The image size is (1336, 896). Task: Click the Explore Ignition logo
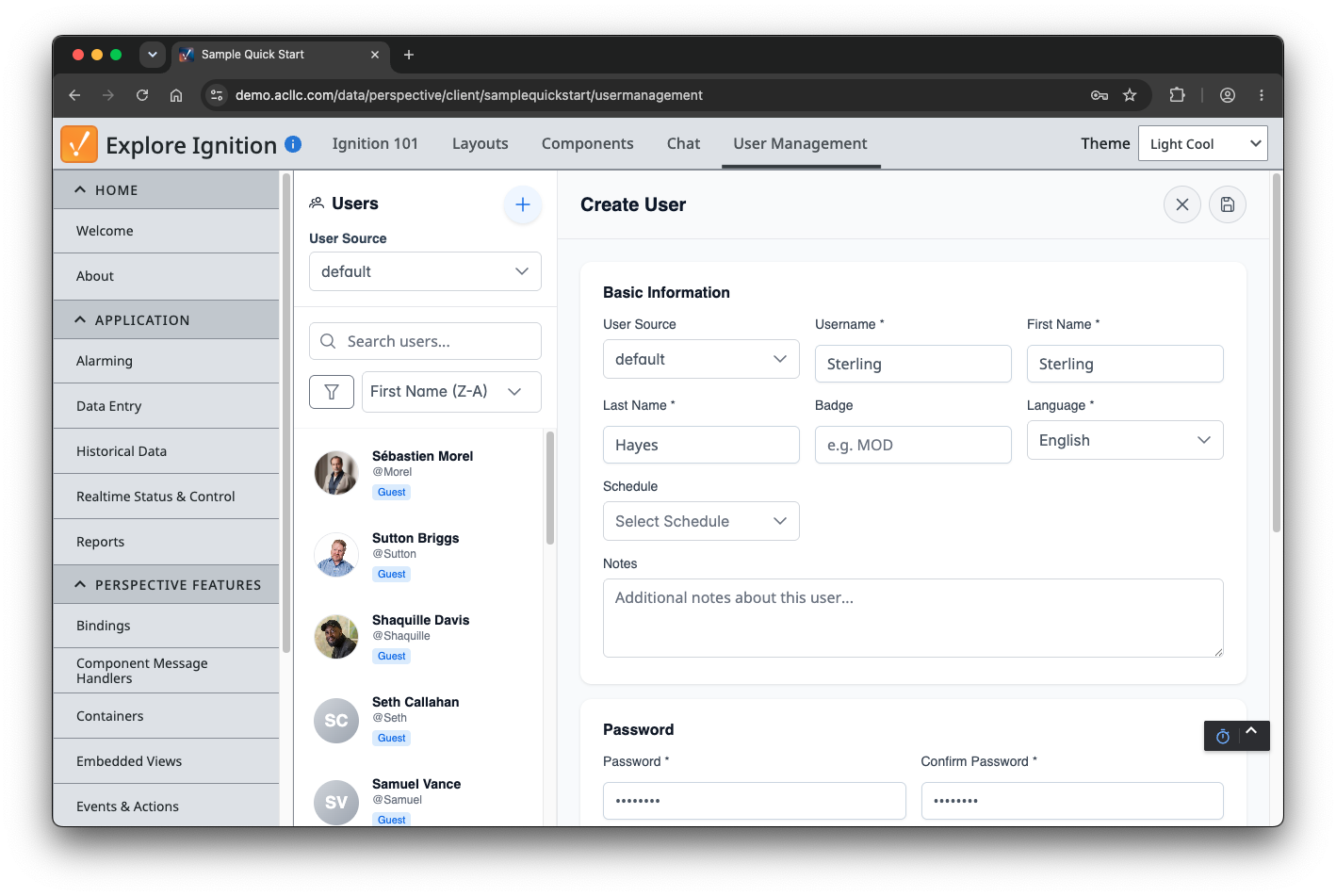point(79,144)
